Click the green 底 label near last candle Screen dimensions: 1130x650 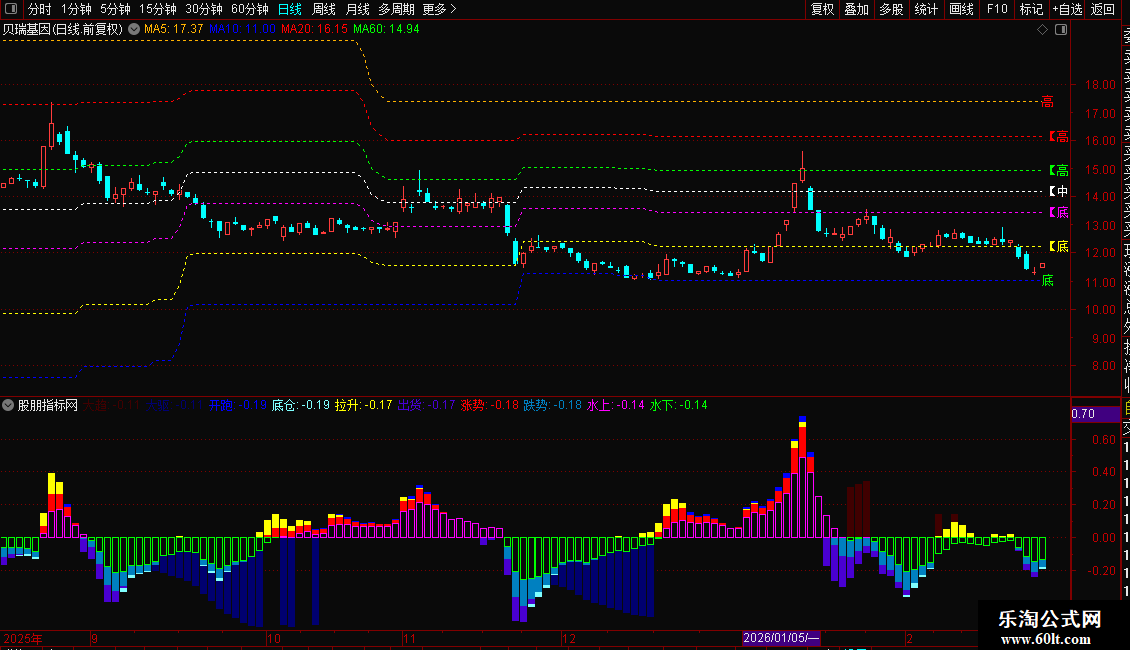(1048, 280)
